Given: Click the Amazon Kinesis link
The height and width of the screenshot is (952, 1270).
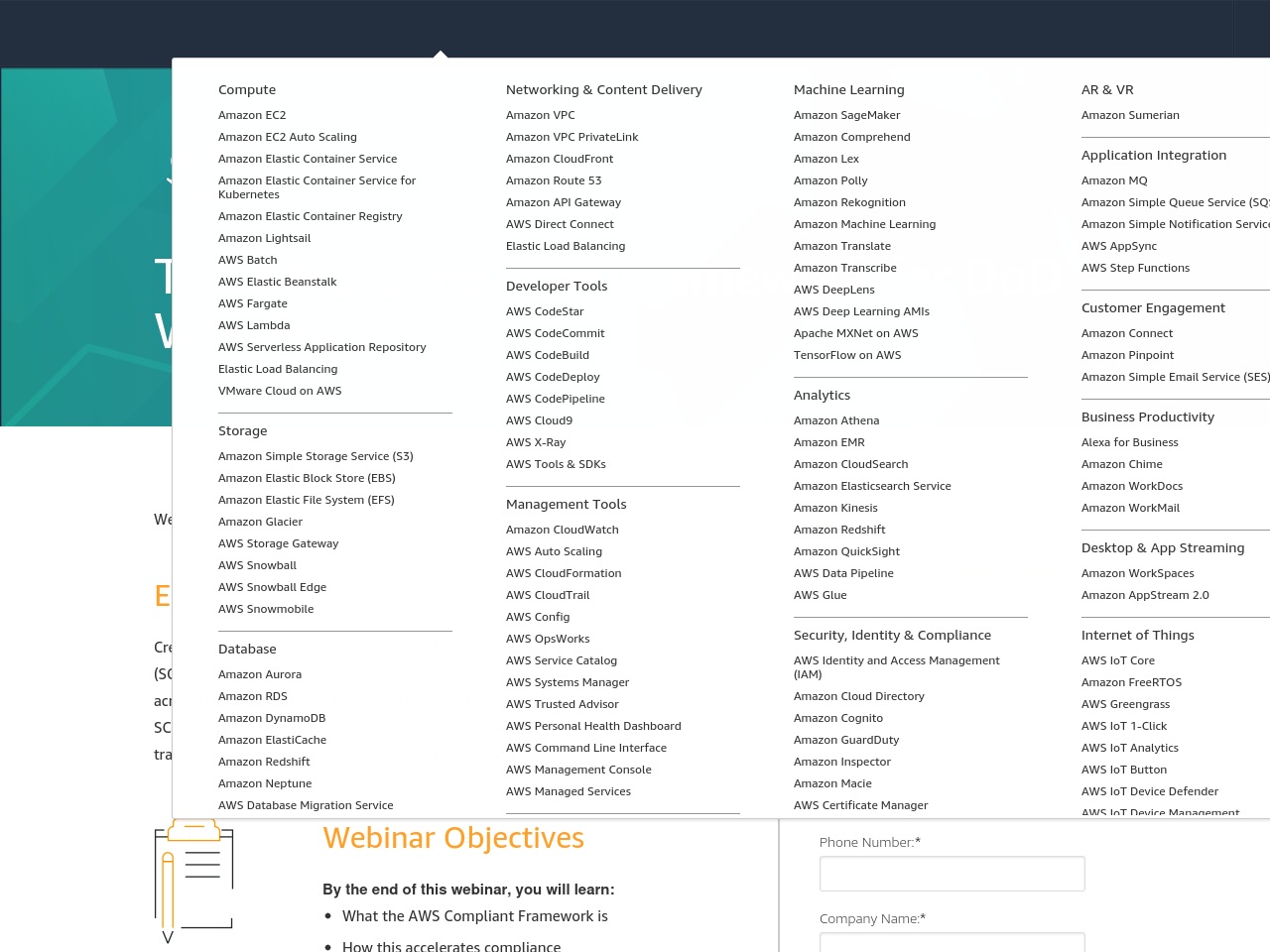Looking at the screenshot, I should [835, 508].
